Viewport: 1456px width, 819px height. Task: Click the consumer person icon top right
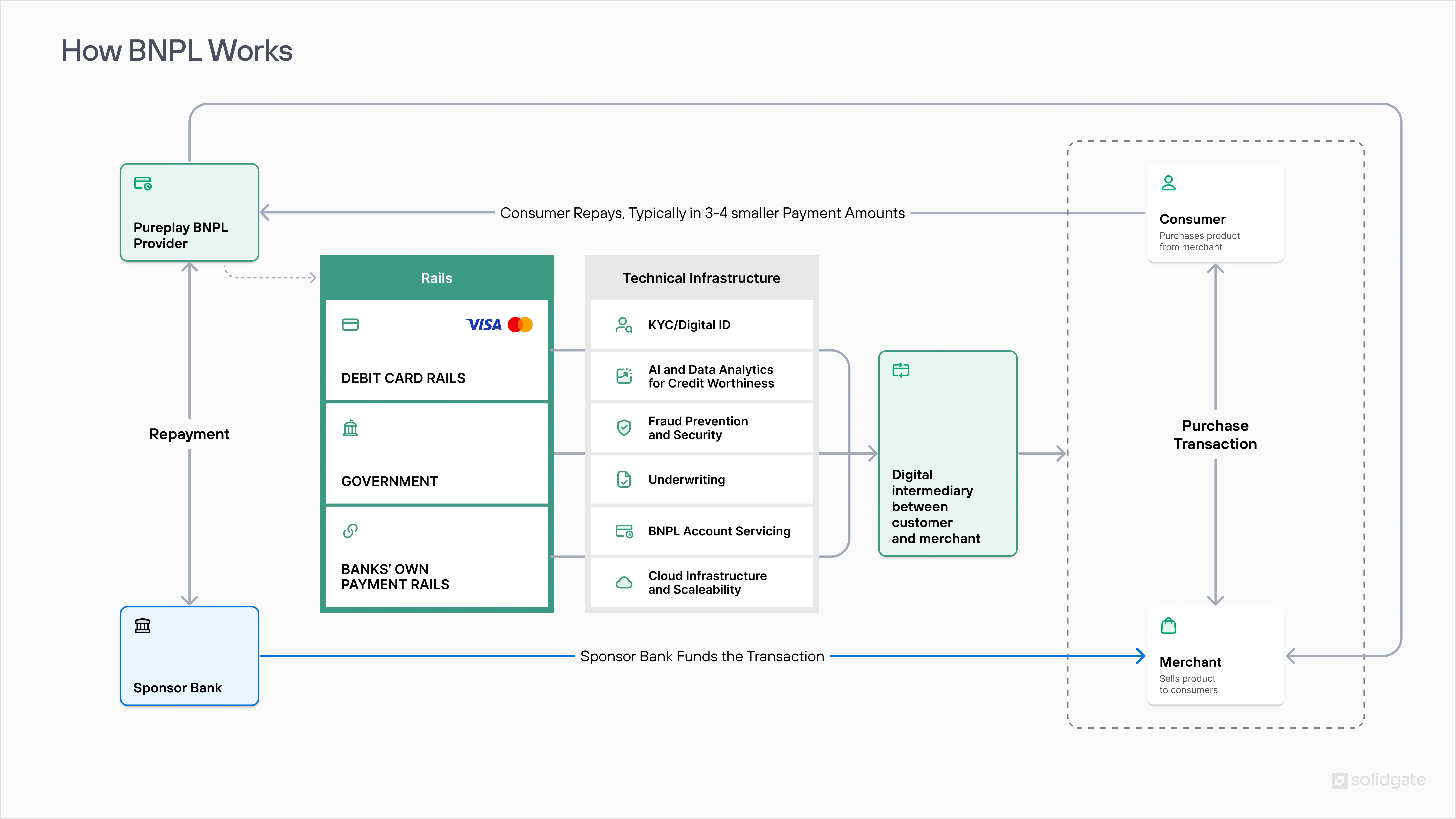click(1168, 184)
